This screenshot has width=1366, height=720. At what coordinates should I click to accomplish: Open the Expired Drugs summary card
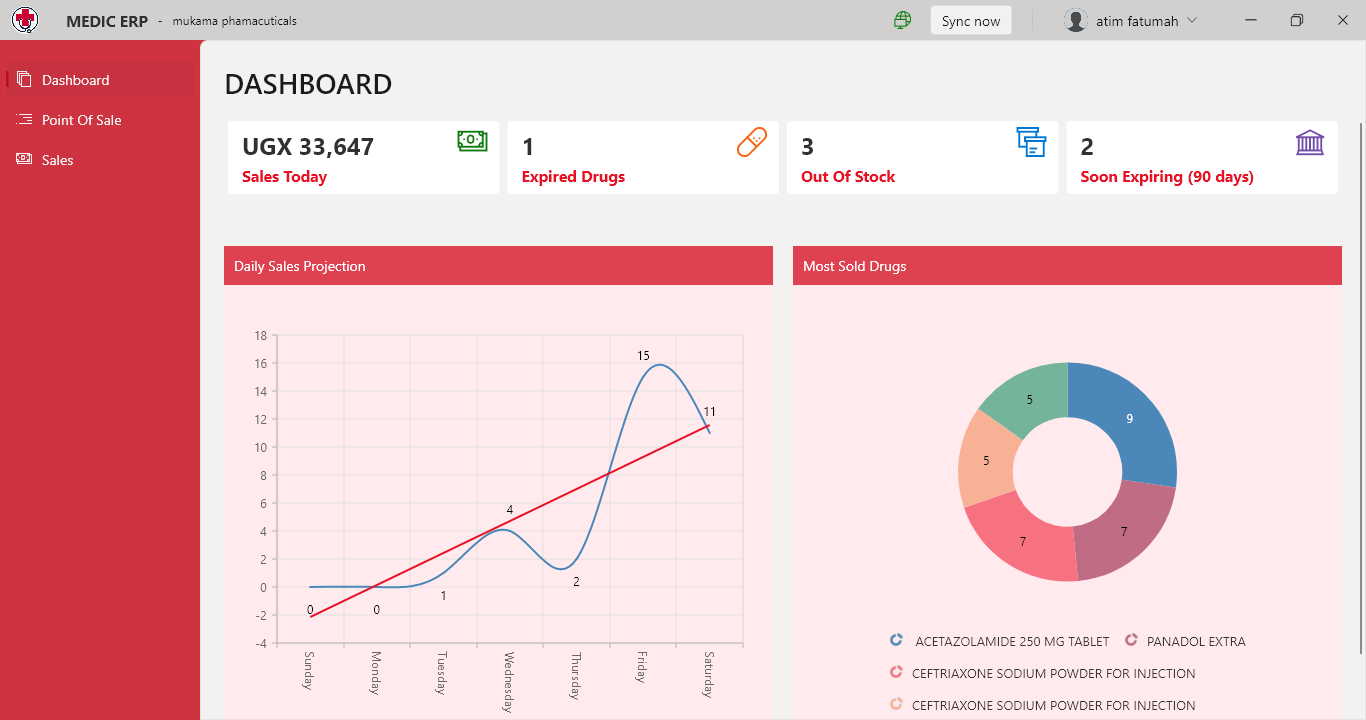click(642, 158)
